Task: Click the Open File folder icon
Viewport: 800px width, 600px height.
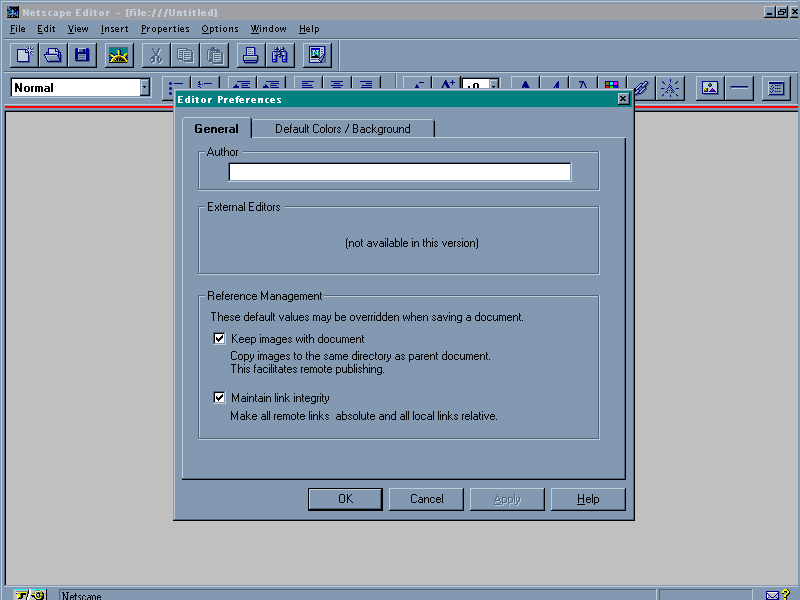Action: (x=53, y=55)
